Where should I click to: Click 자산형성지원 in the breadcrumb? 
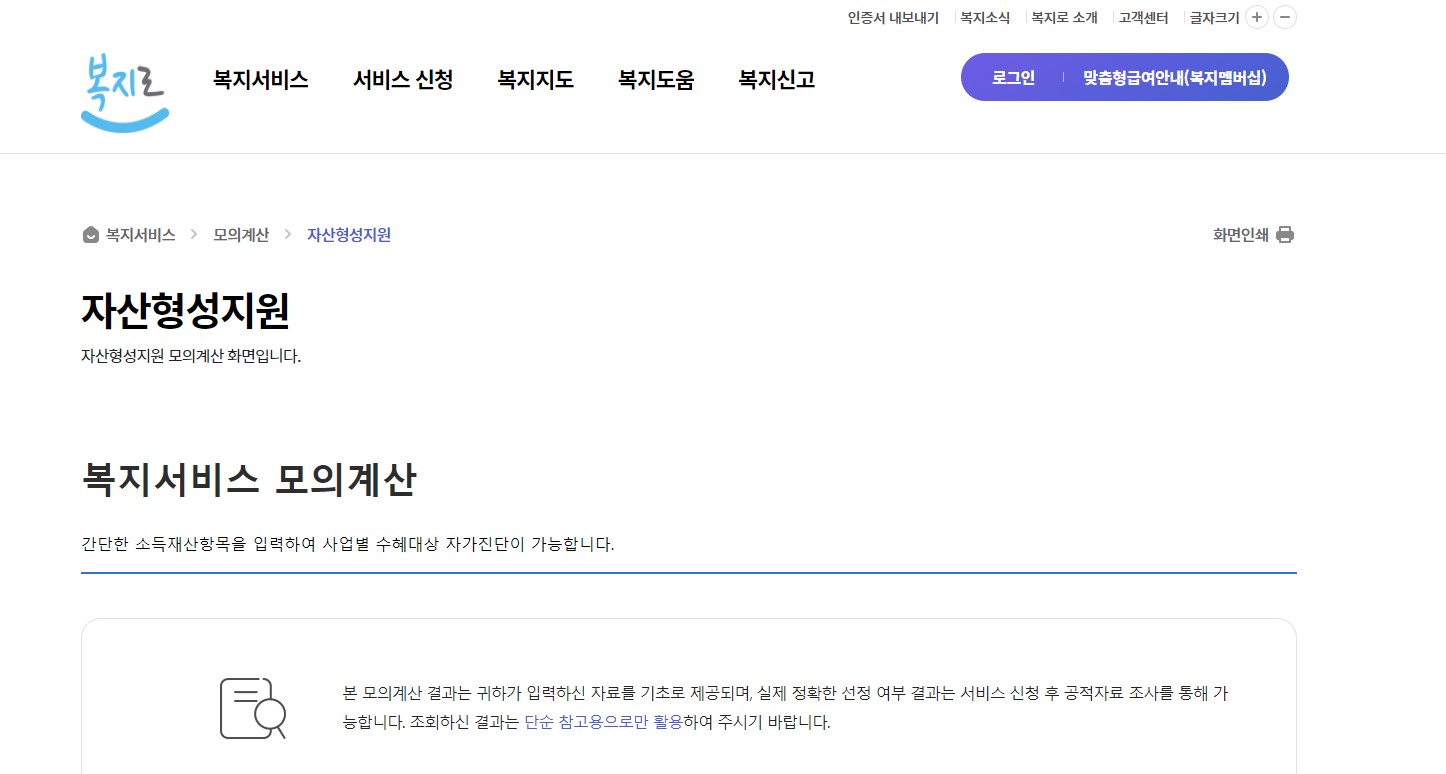pyautogui.click(x=348, y=234)
